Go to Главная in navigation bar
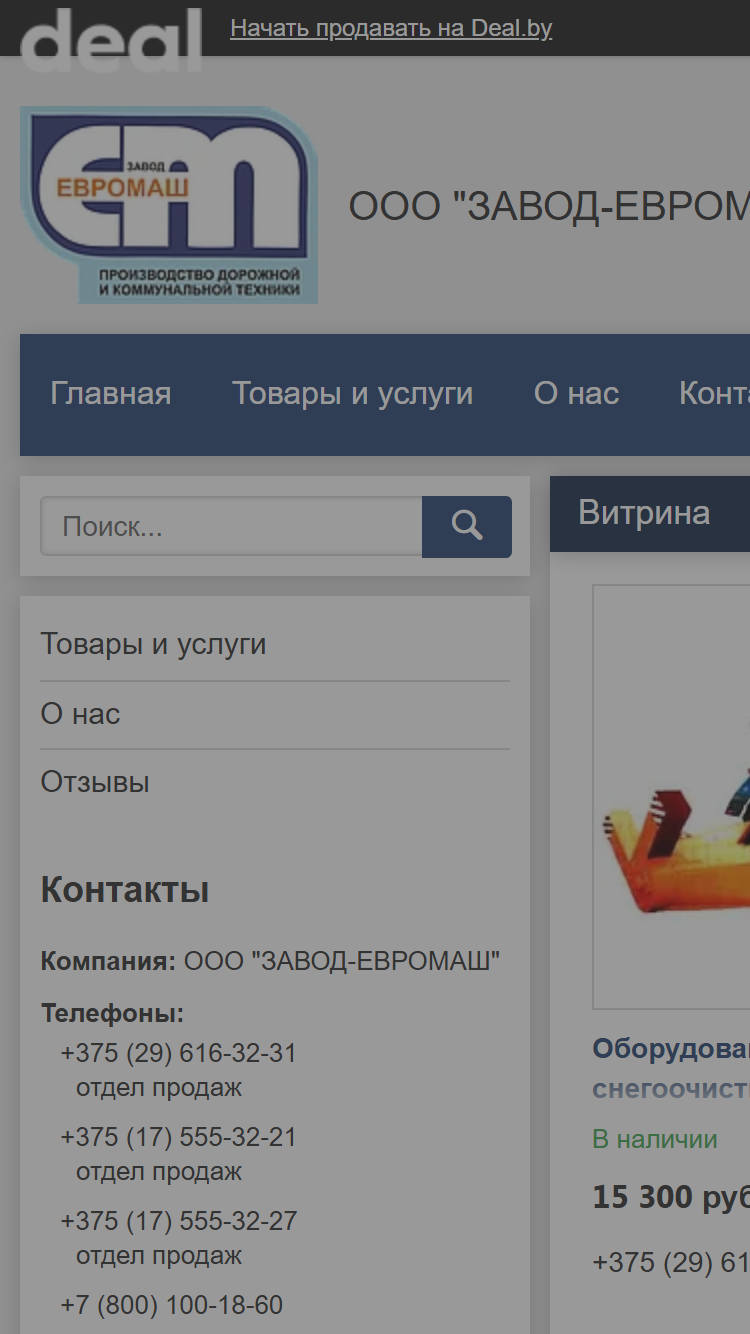The image size is (750, 1334). 111,394
